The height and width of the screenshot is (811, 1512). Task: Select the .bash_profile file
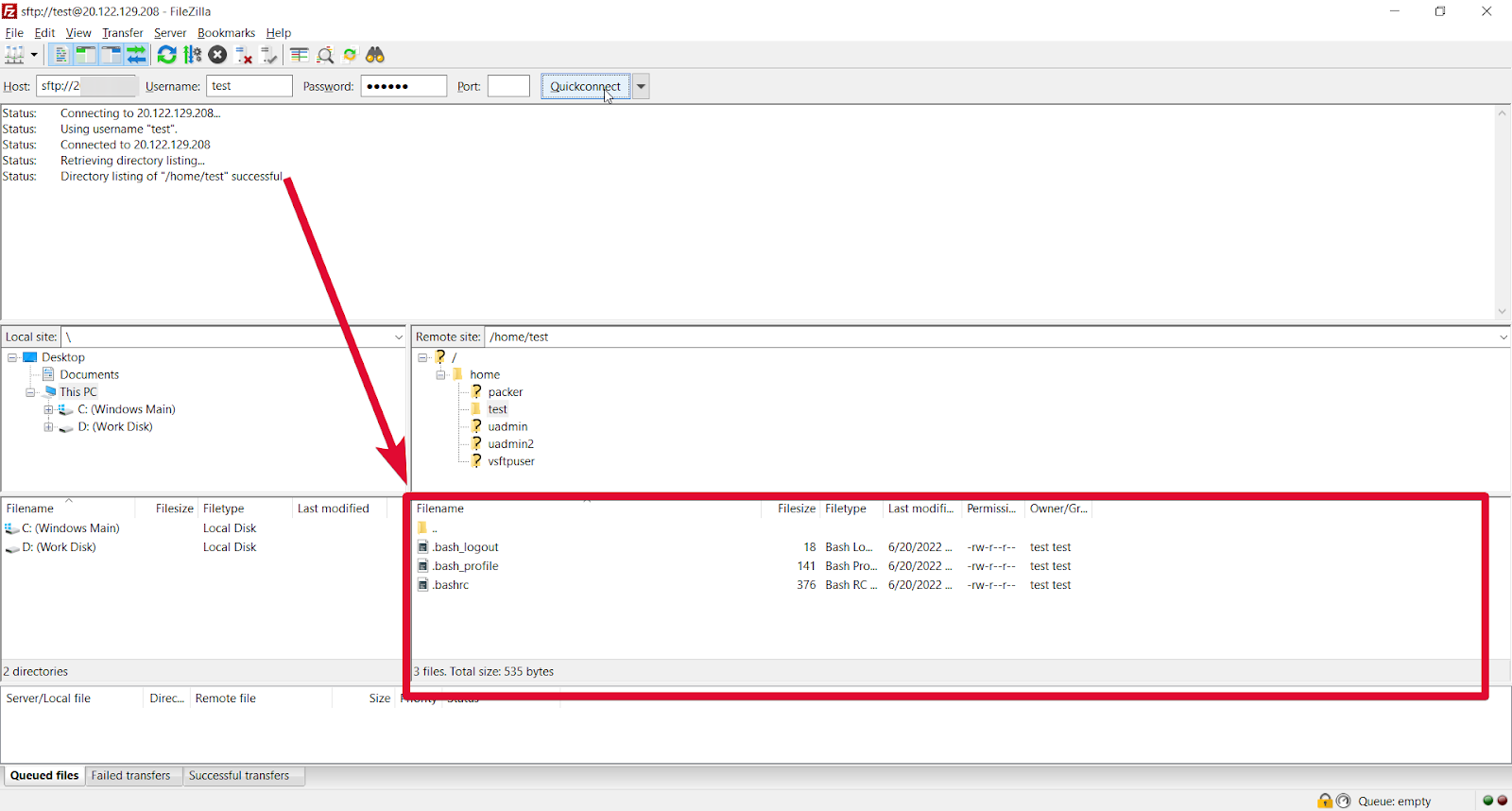466,566
